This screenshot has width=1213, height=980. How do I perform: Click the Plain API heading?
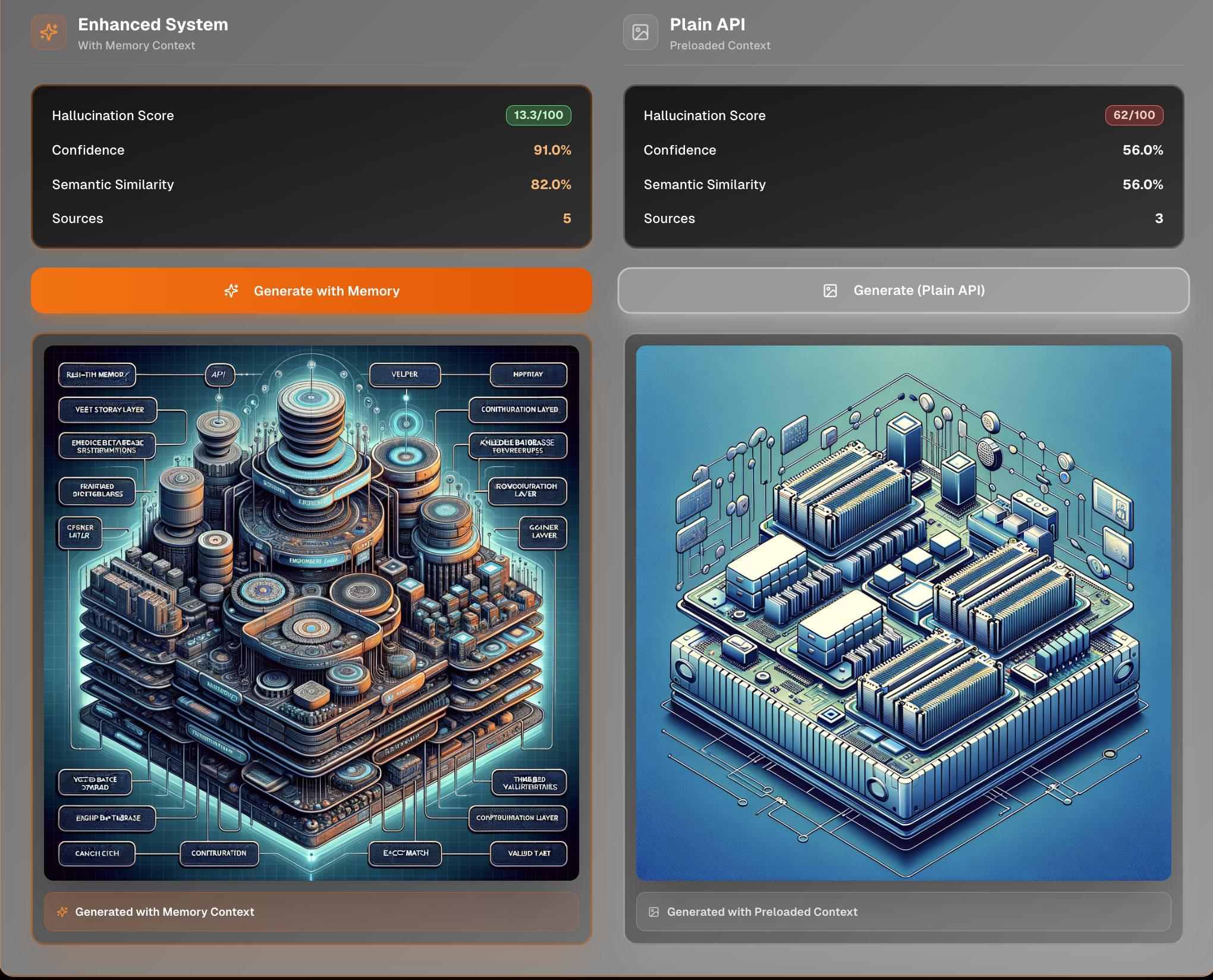(x=707, y=24)
